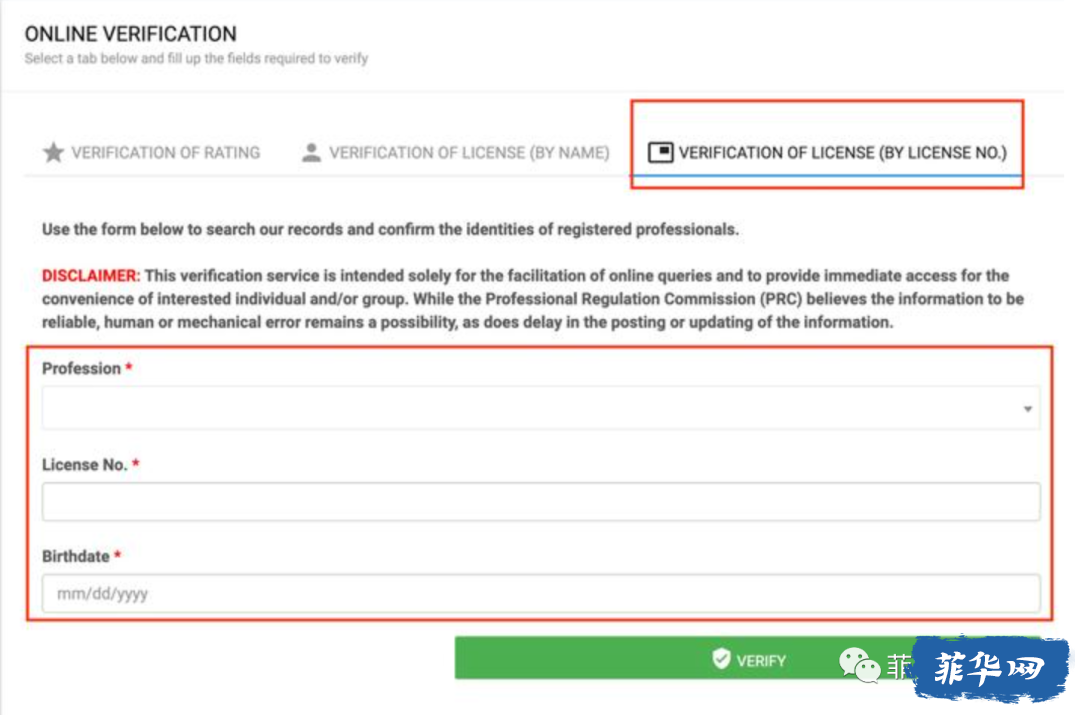Screen dimensions: 1080x715
Task: Click the WeChat logo icon
Action: click(859, 665)
